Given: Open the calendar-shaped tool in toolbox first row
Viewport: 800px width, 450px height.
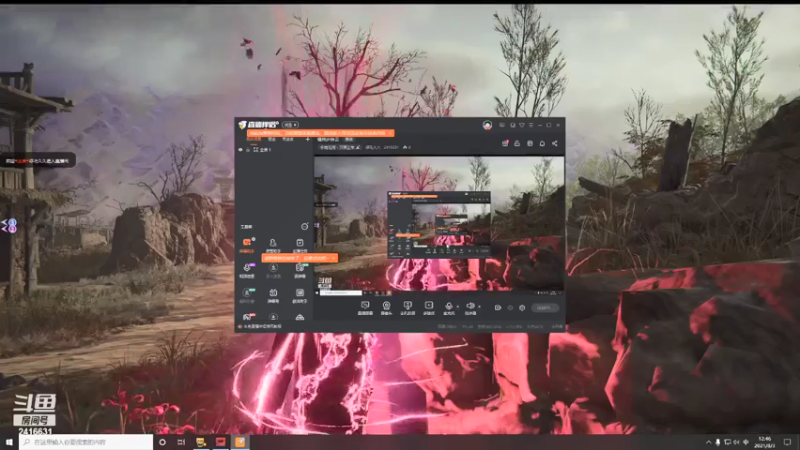Looking at the screenshot, I should 300,244.
